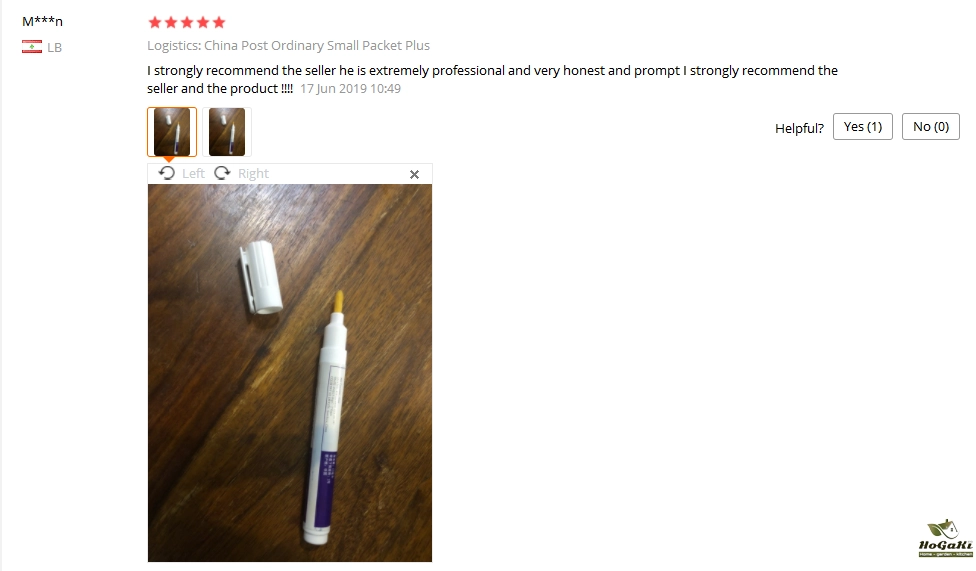Open the second review photo thumbnail

pos(227,131)
